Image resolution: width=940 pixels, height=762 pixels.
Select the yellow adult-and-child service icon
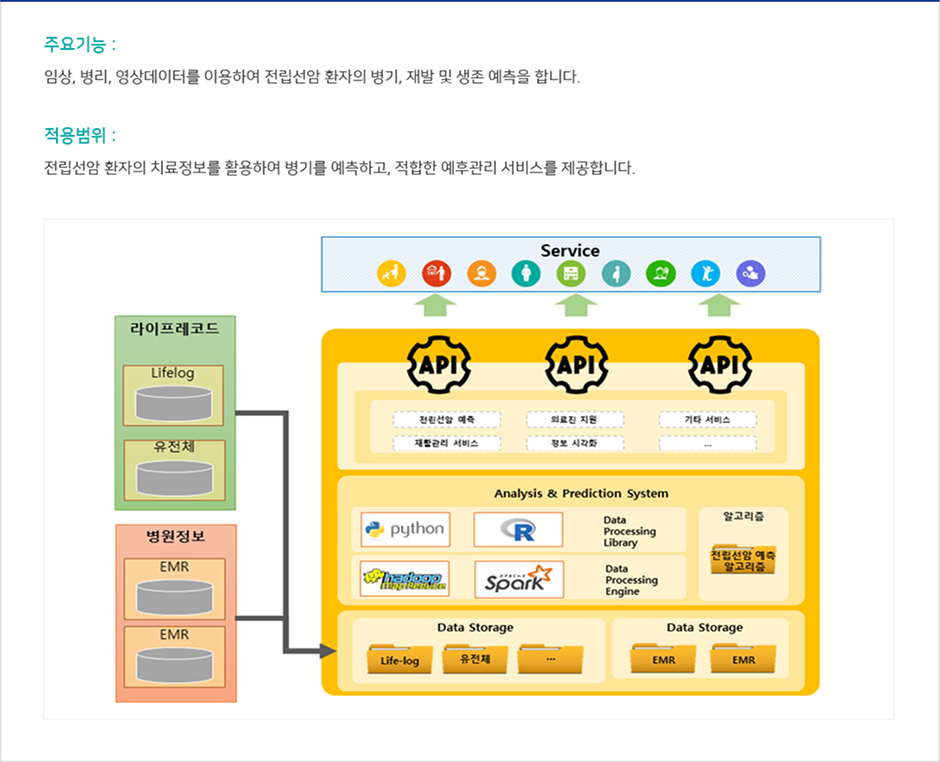point(391,273)
